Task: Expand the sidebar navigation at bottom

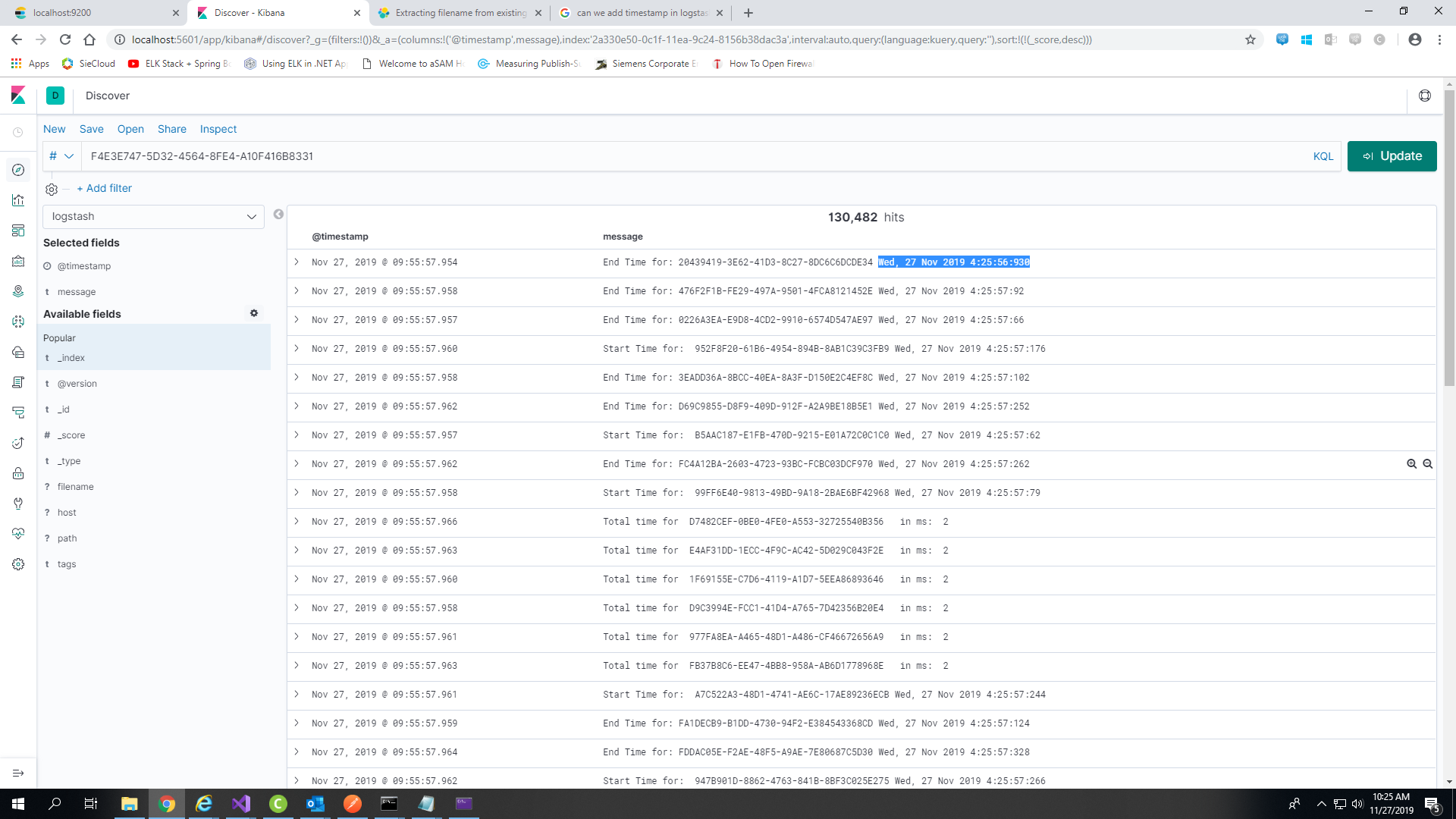Action: 18,773
